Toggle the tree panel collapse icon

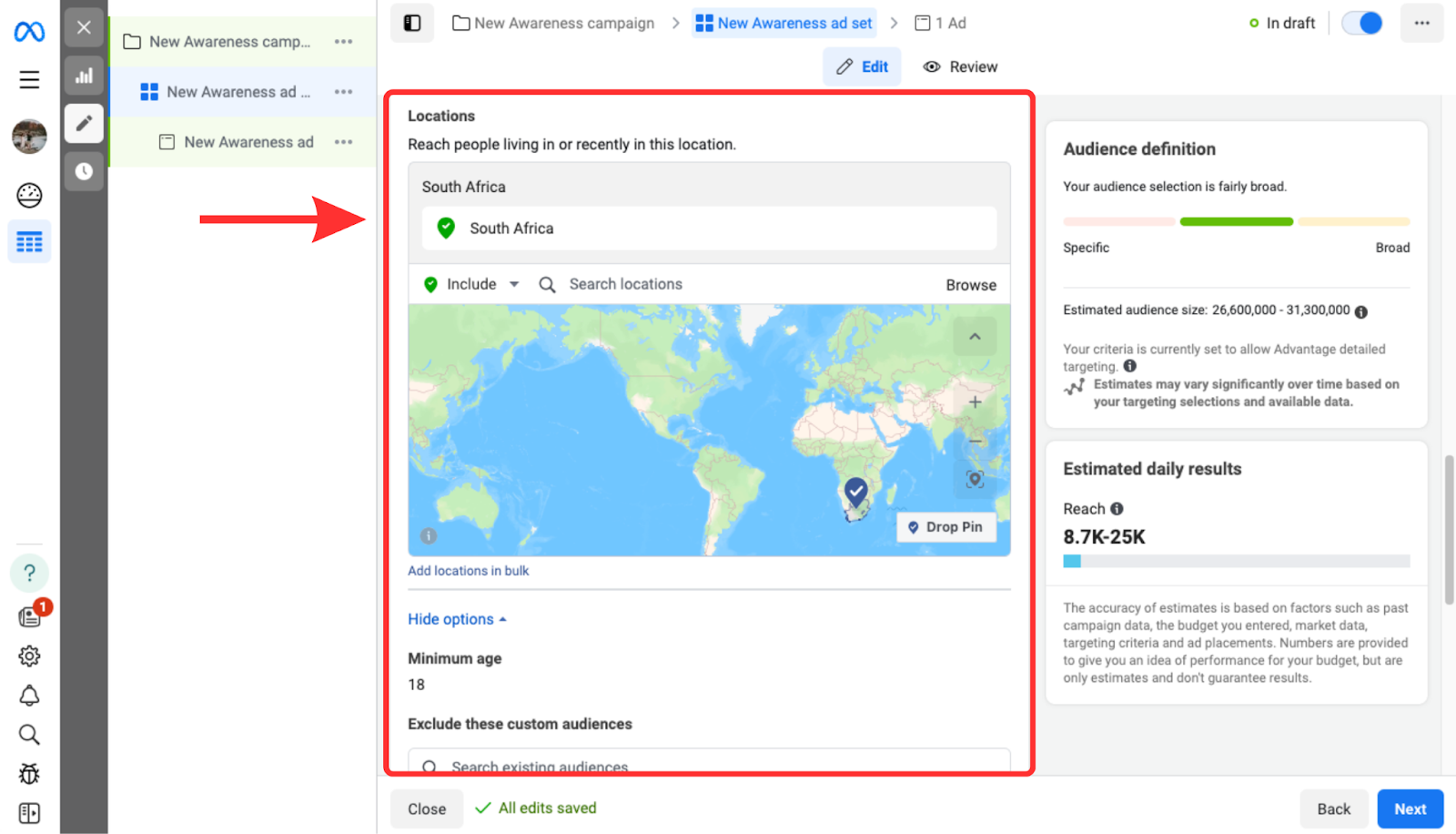[x=412, y=23]
